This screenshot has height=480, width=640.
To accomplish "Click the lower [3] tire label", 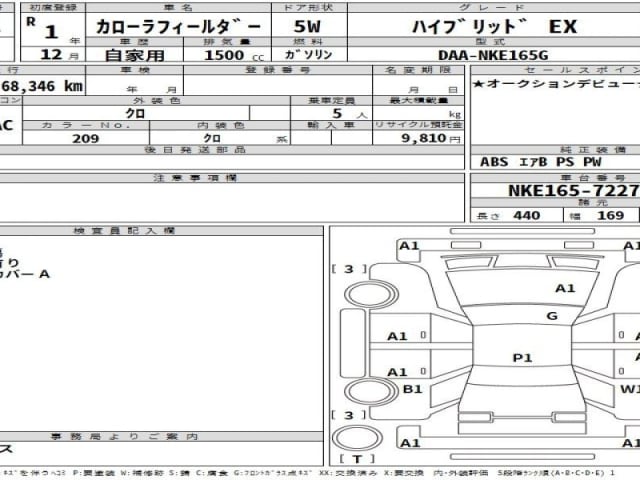I will [349, 416].
